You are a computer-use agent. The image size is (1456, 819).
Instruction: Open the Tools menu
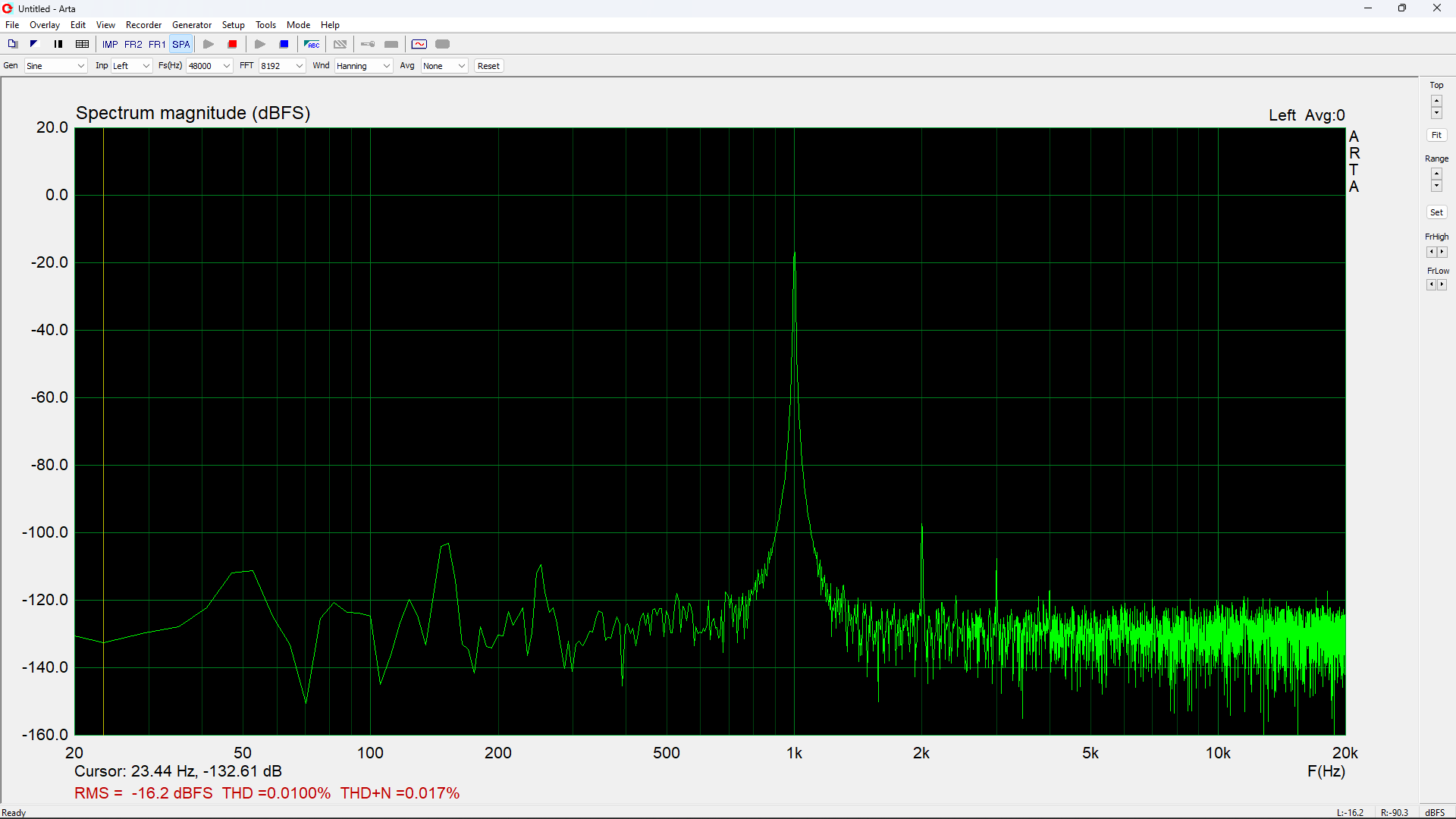click(x=265, y=25)
